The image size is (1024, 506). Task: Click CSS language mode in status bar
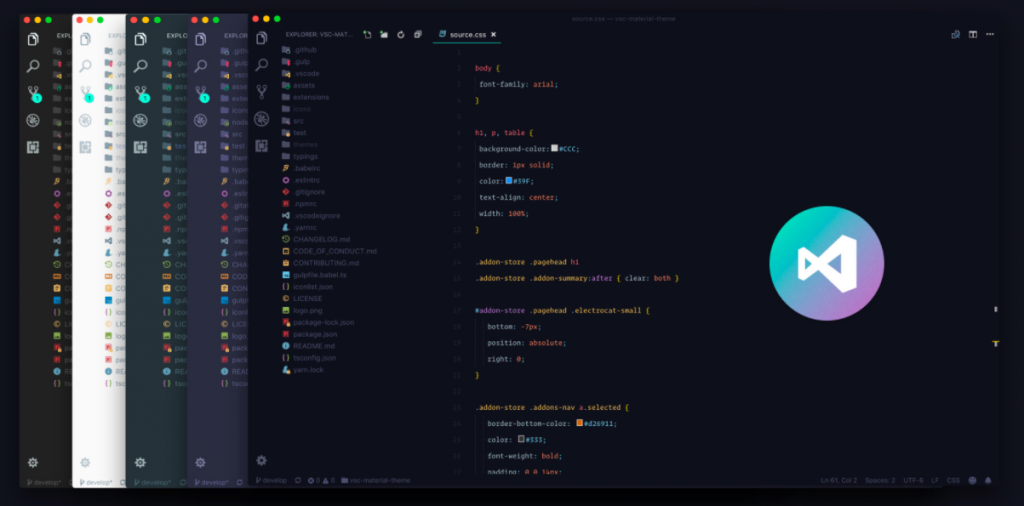(x=953, y=481)
